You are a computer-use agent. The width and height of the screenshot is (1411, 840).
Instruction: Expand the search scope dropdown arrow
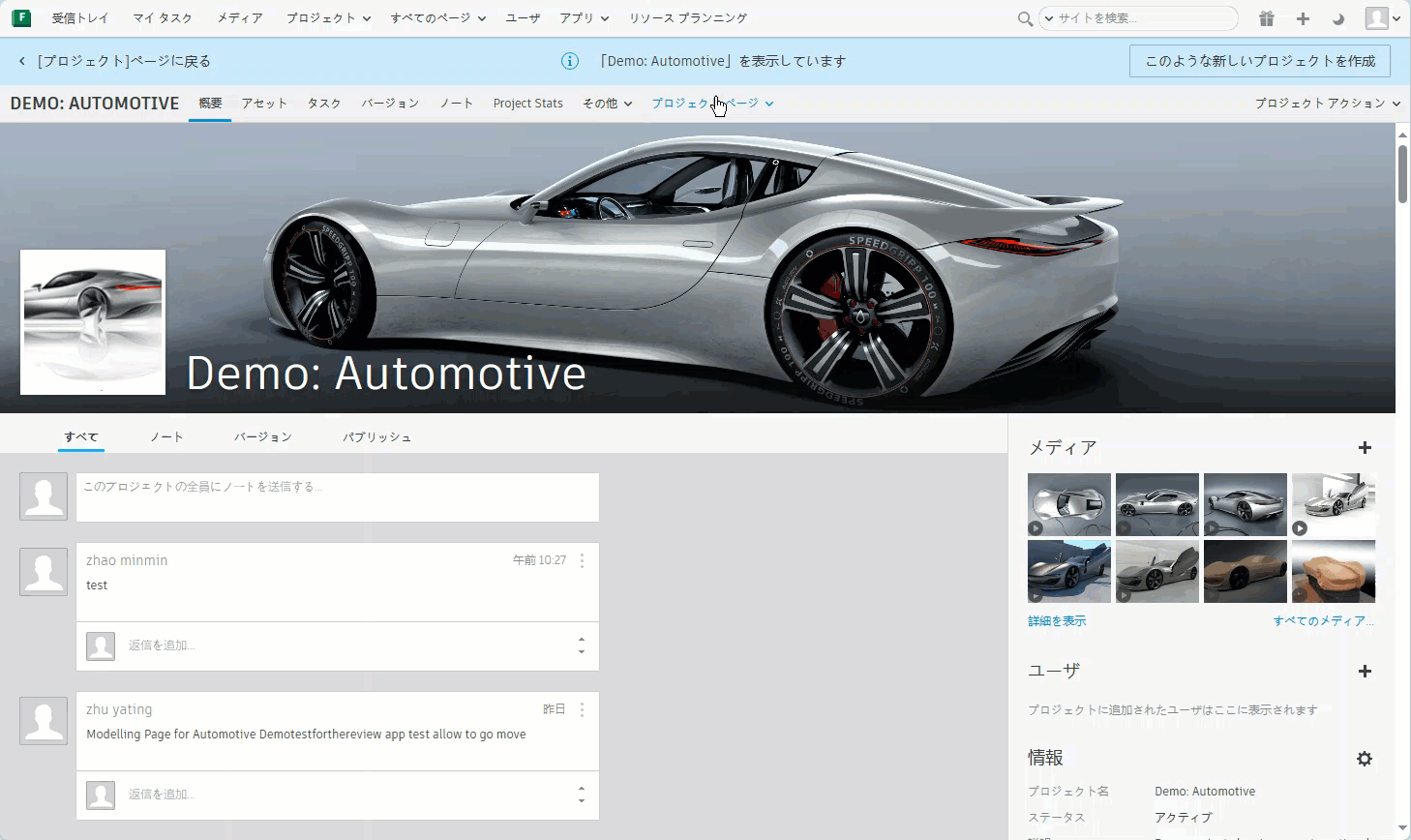pyautogui.click(x=1048, y=18)
